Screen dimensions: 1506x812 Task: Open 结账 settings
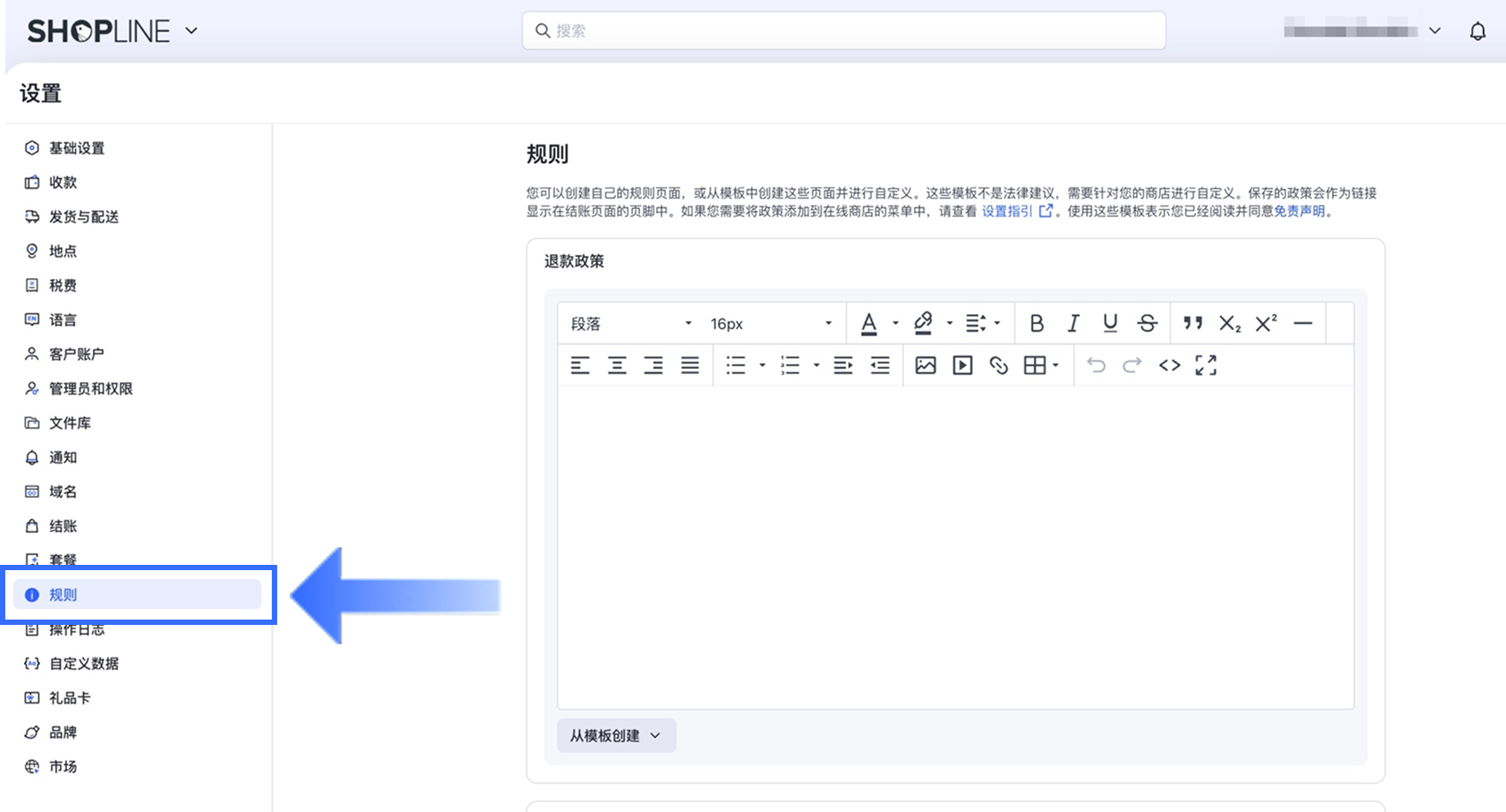pos(63,526)
